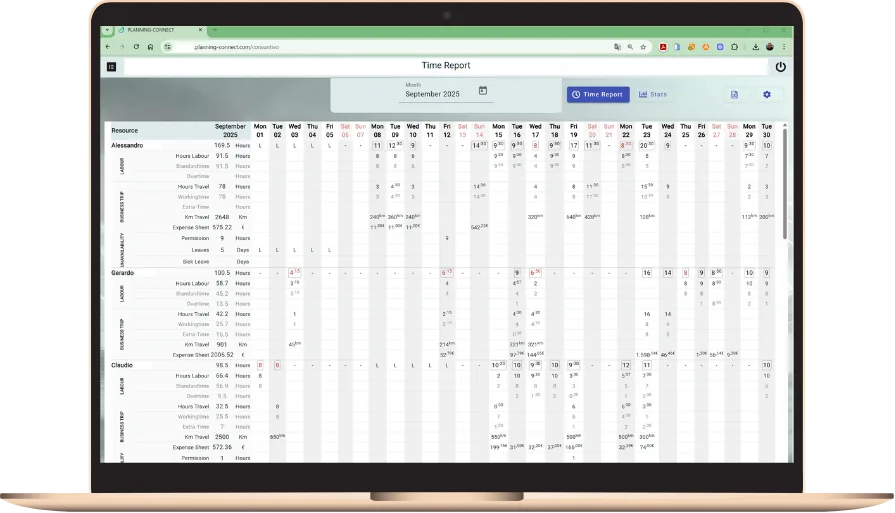The height and width of the screenshot is (513, 895).
Task: Click the translate page icon
Action: 617,47
